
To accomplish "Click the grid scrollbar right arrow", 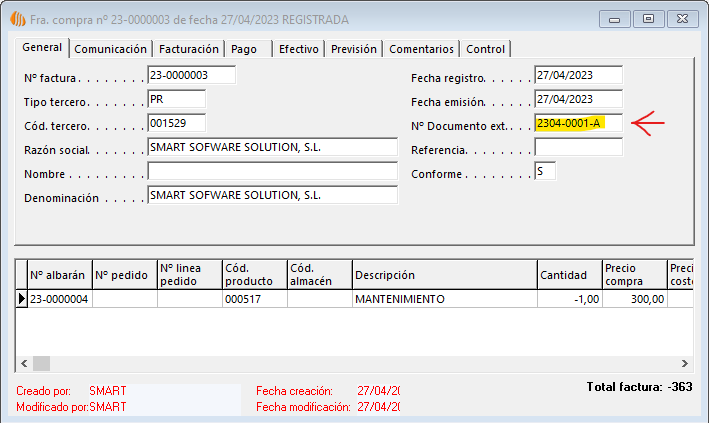I will [685, 364].
